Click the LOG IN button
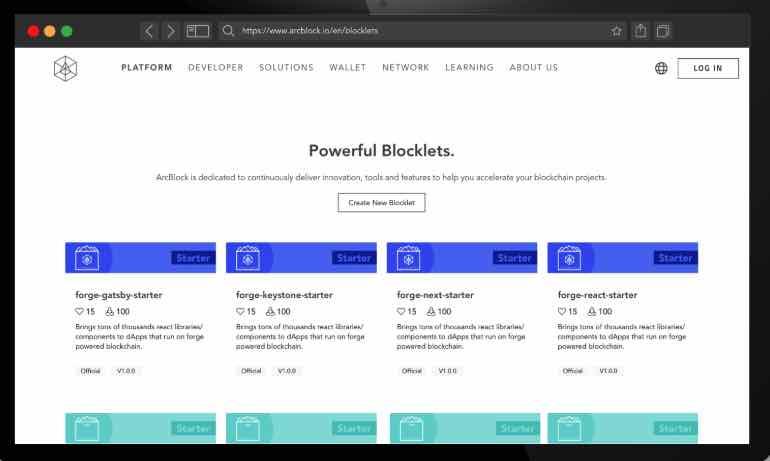770x461 pixels. click(x=708, y=68)
